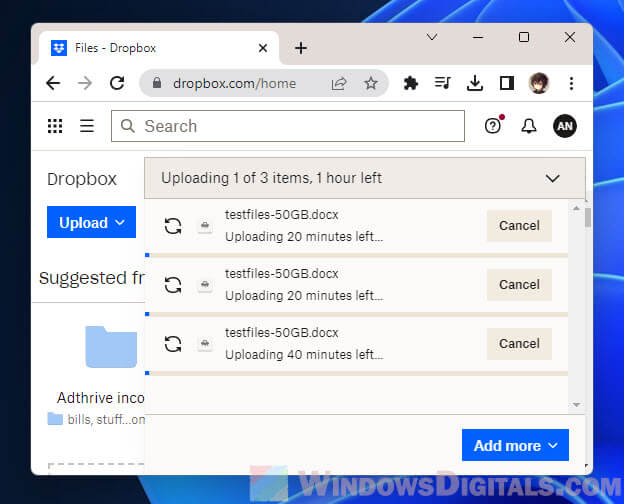Click sync icon of 40 minutes upload

coord(173,344)
